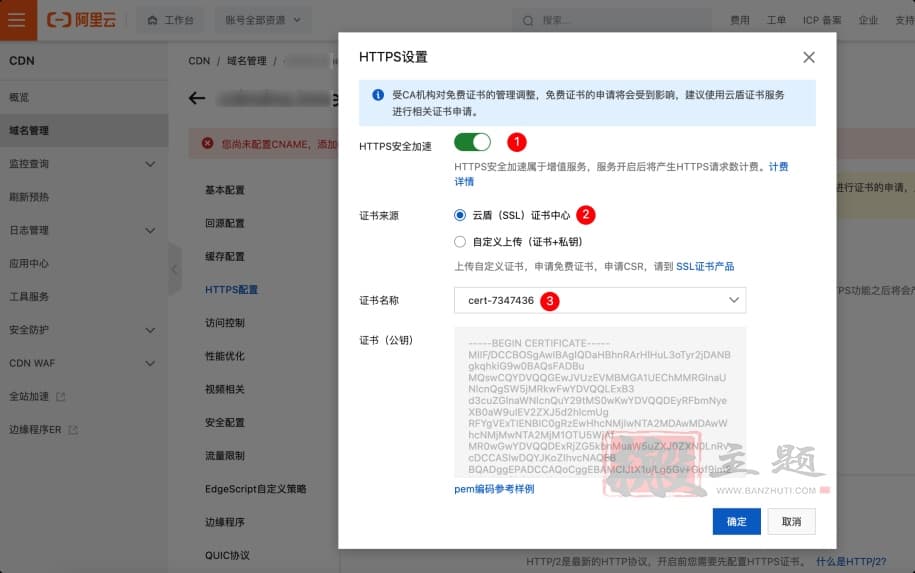Click the red error icon in CNAME warning
Viewport: 915px width, 573px height.
(207, 144)
